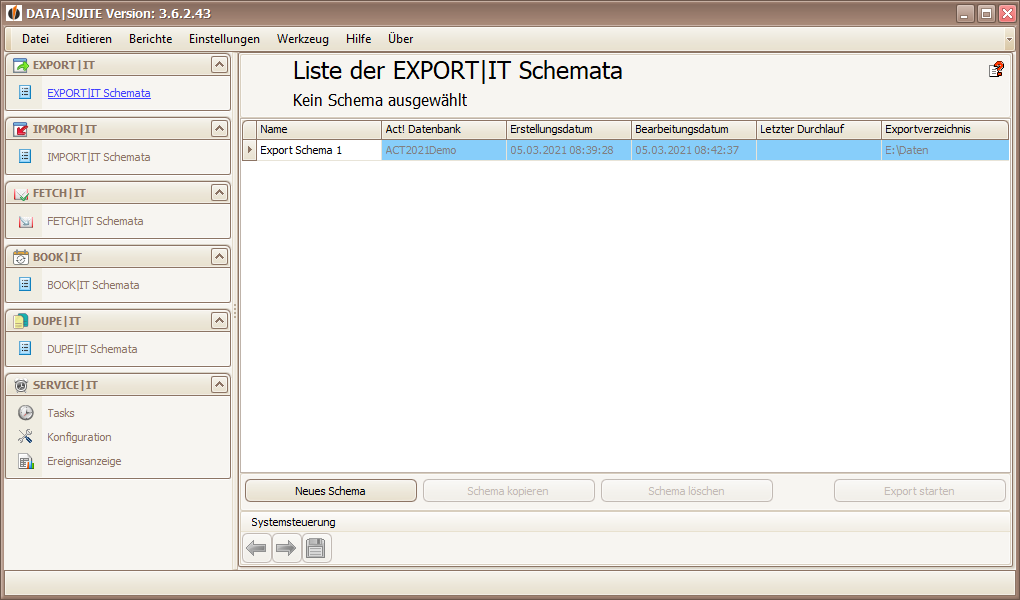Collapse the DUPE|IT panel
Viewport: 1020px width, 600px height.
[219, 320]
